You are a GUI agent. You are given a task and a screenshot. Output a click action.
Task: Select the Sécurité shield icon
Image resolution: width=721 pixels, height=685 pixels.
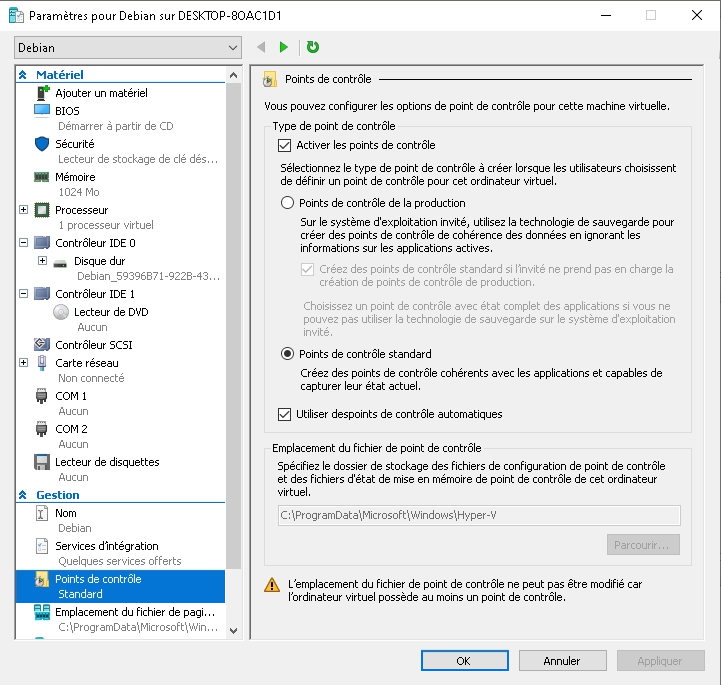(42, 144)
